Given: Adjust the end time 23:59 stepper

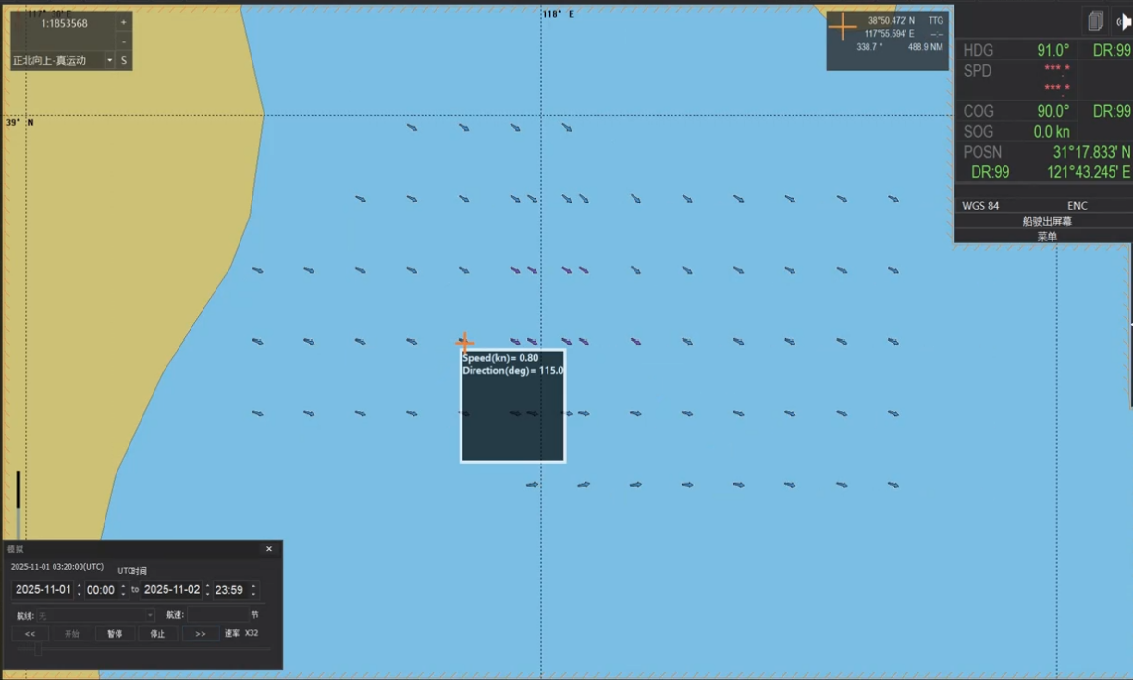Looking at the screenshot, I should [253, 590].
